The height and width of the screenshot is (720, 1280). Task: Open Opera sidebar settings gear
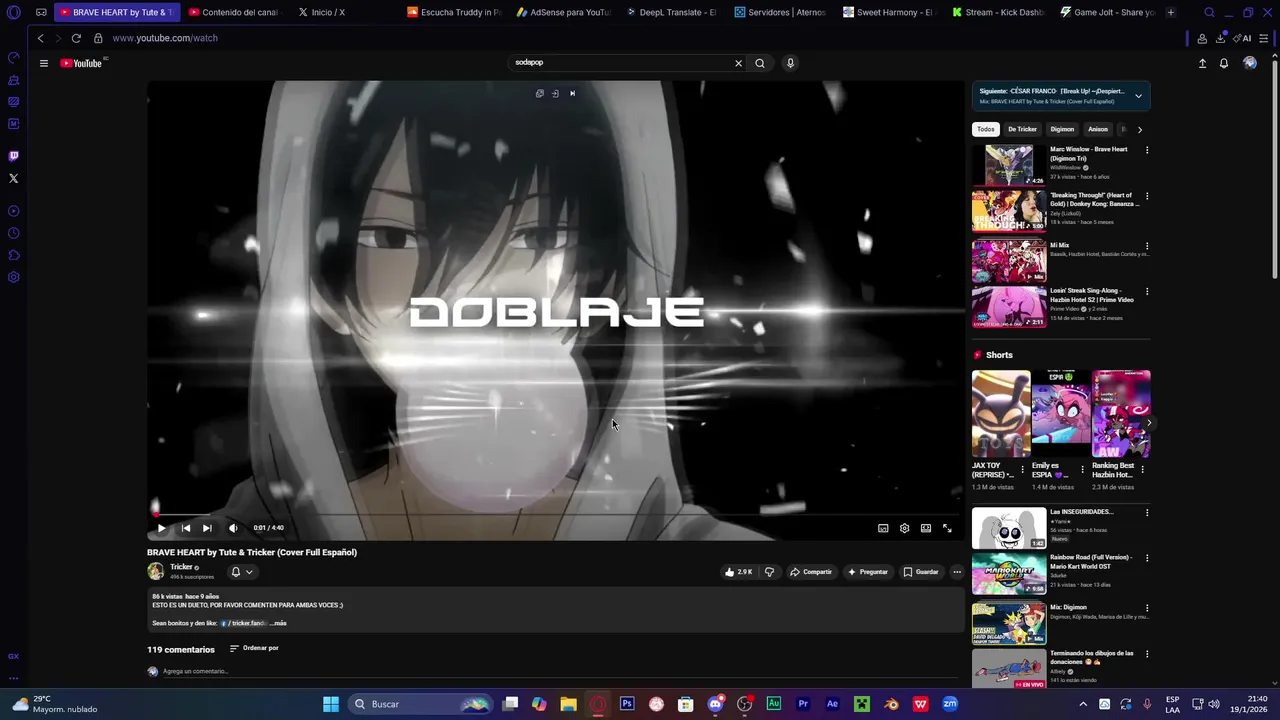pos(13,277)
